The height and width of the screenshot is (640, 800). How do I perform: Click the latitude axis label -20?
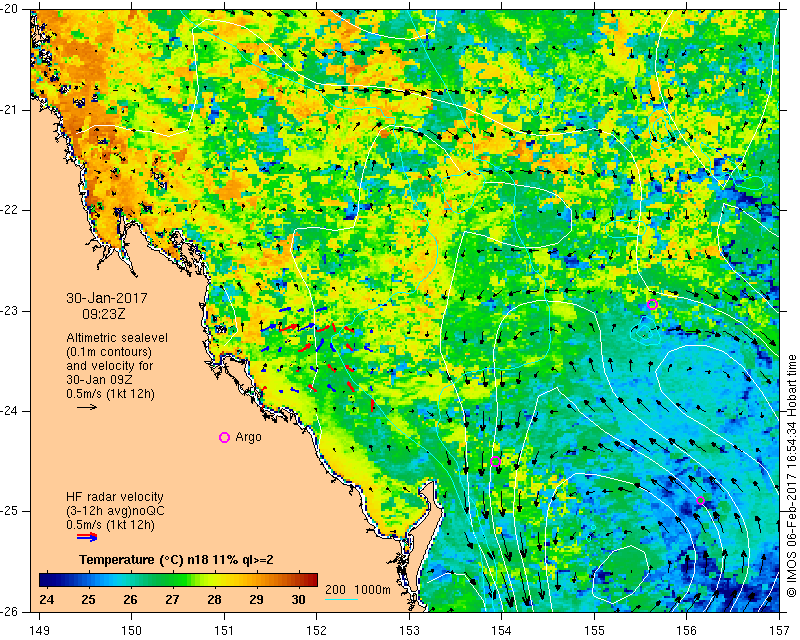[10, 10]
